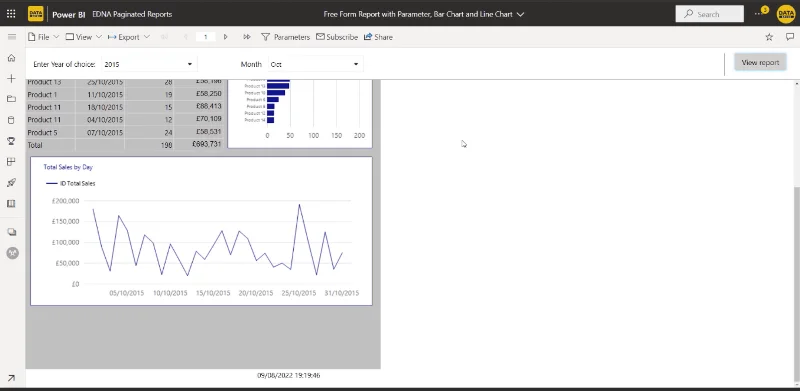
Task: Open Workspaces icon in sidebar
Action: (12, 232)
